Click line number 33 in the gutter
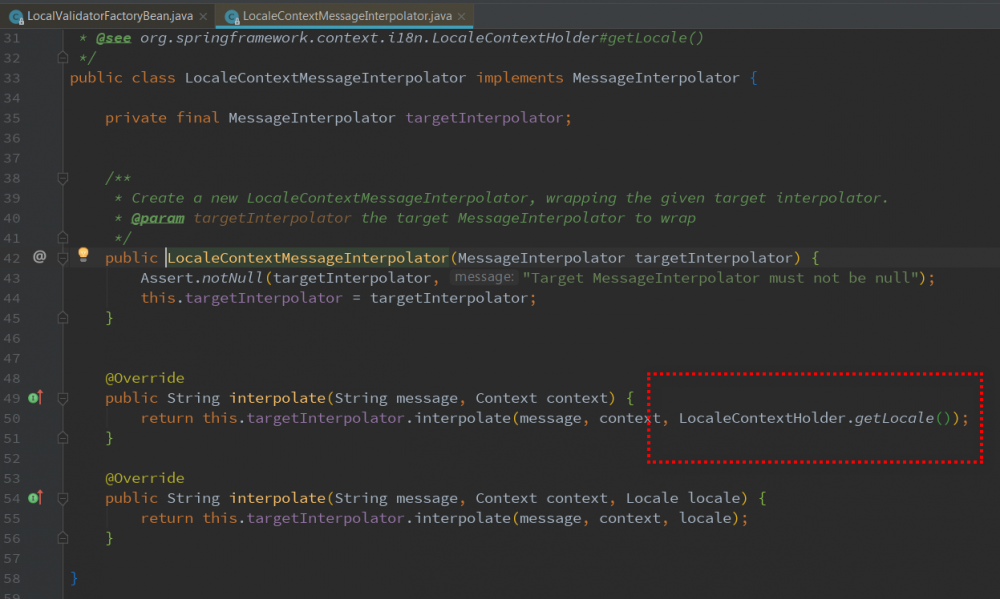 click(x=11, y=78)
